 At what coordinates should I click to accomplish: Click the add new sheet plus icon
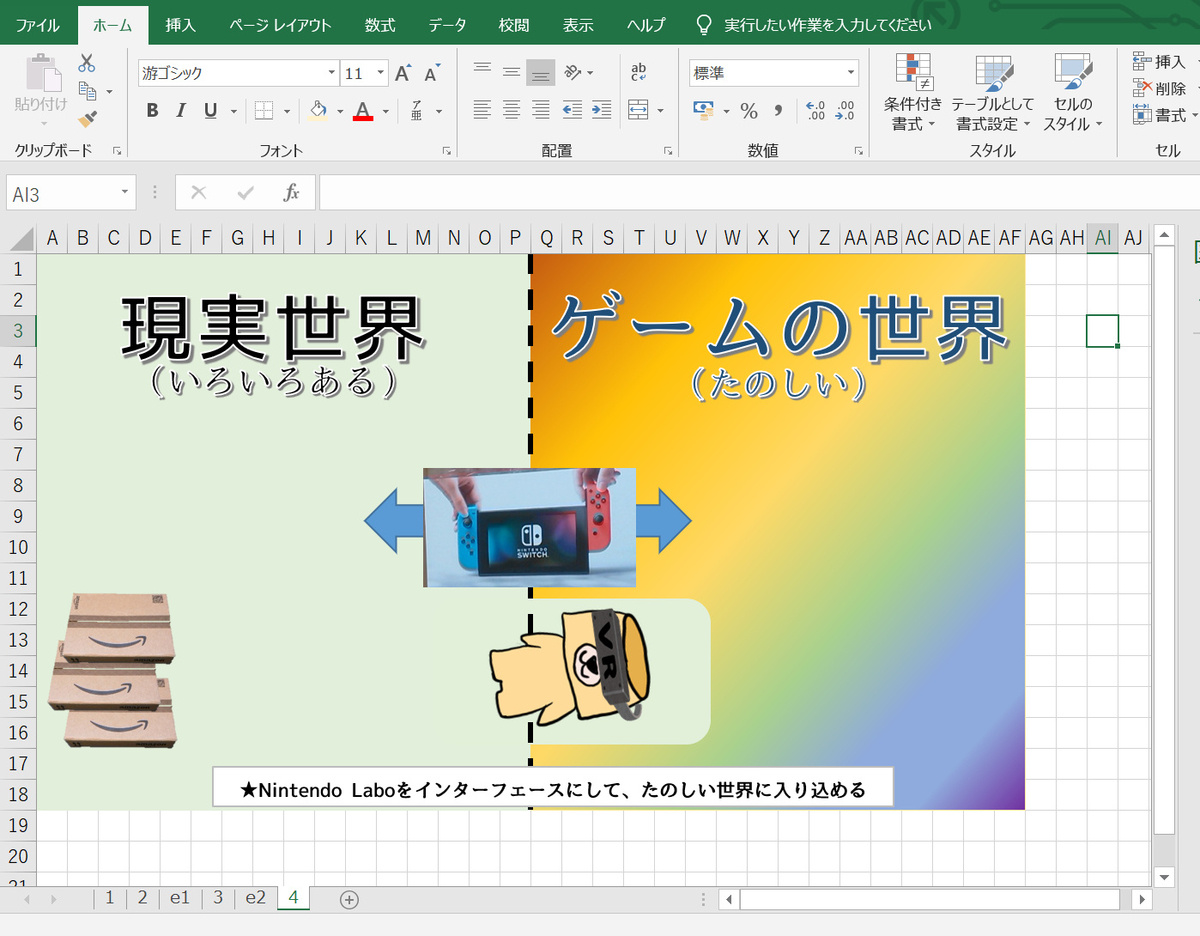point(349,899)
